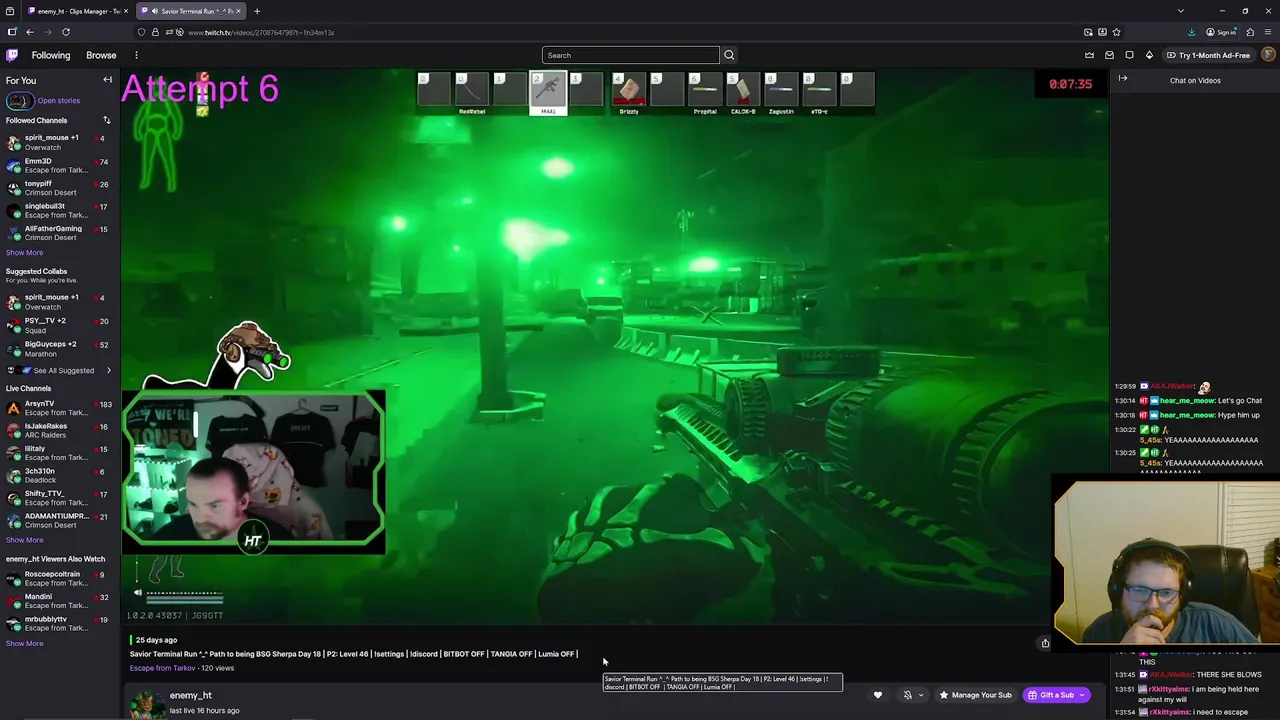Open the Get Bits icon
Image resolution: width=1280 pixels, height=720 pixels.
(1149, 55)
